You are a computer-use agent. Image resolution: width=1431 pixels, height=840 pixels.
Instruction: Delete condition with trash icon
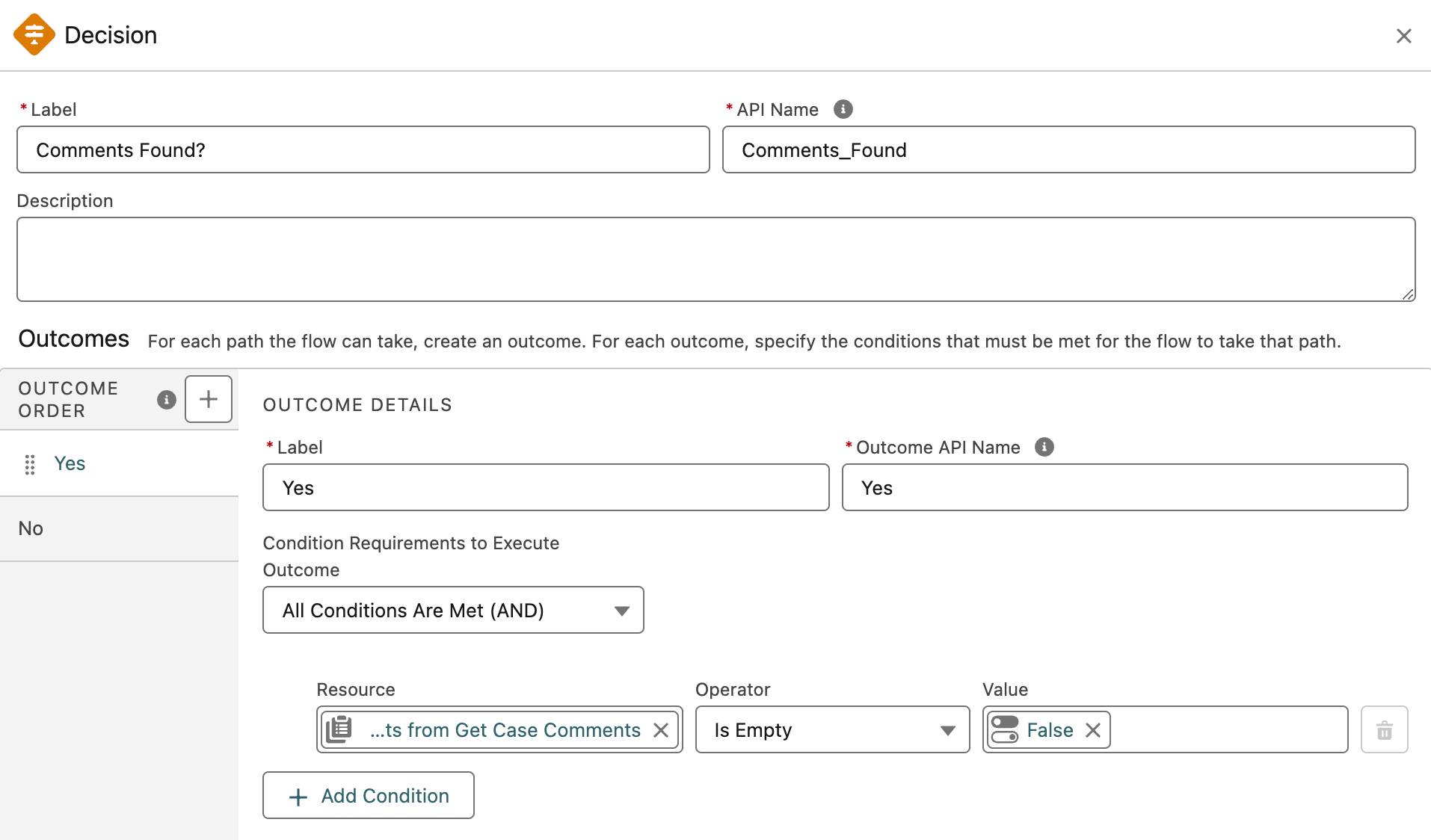[1384, 729]
